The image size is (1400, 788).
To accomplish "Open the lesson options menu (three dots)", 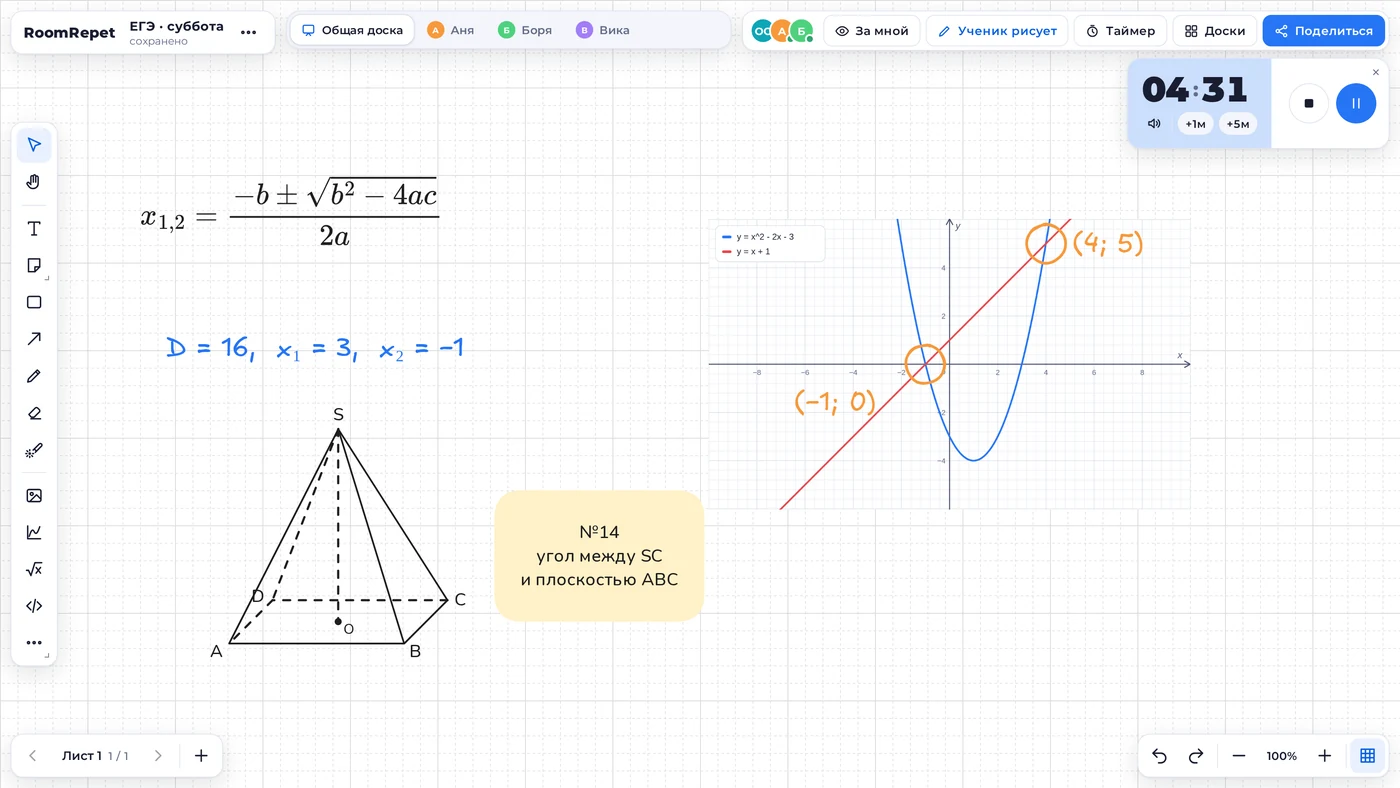I will (249, 32).
